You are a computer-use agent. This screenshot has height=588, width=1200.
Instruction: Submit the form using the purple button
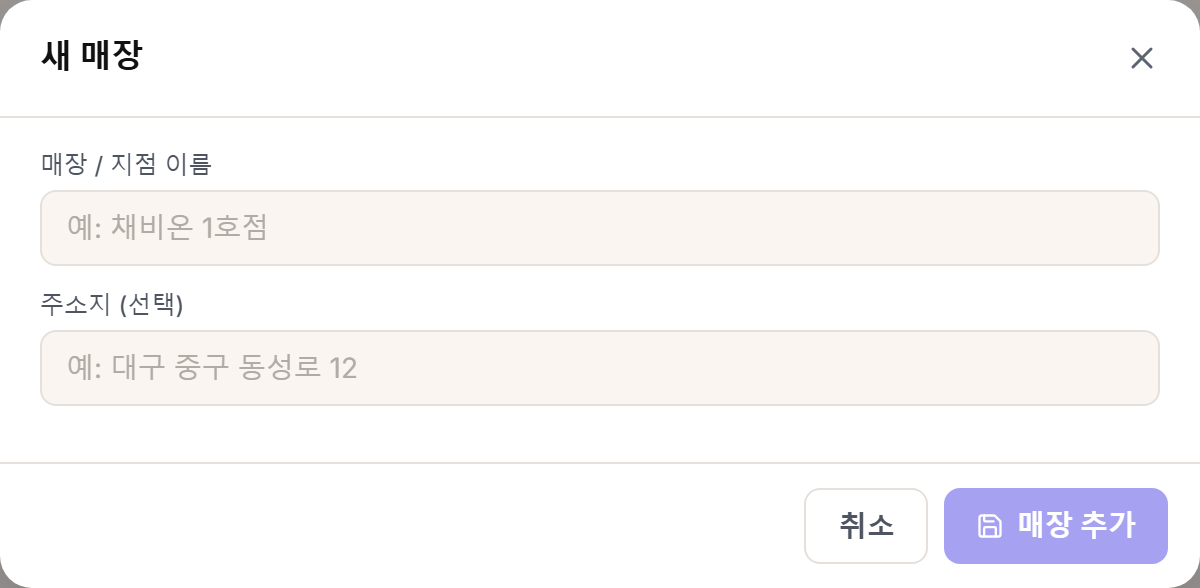[x=1056, y=526]
